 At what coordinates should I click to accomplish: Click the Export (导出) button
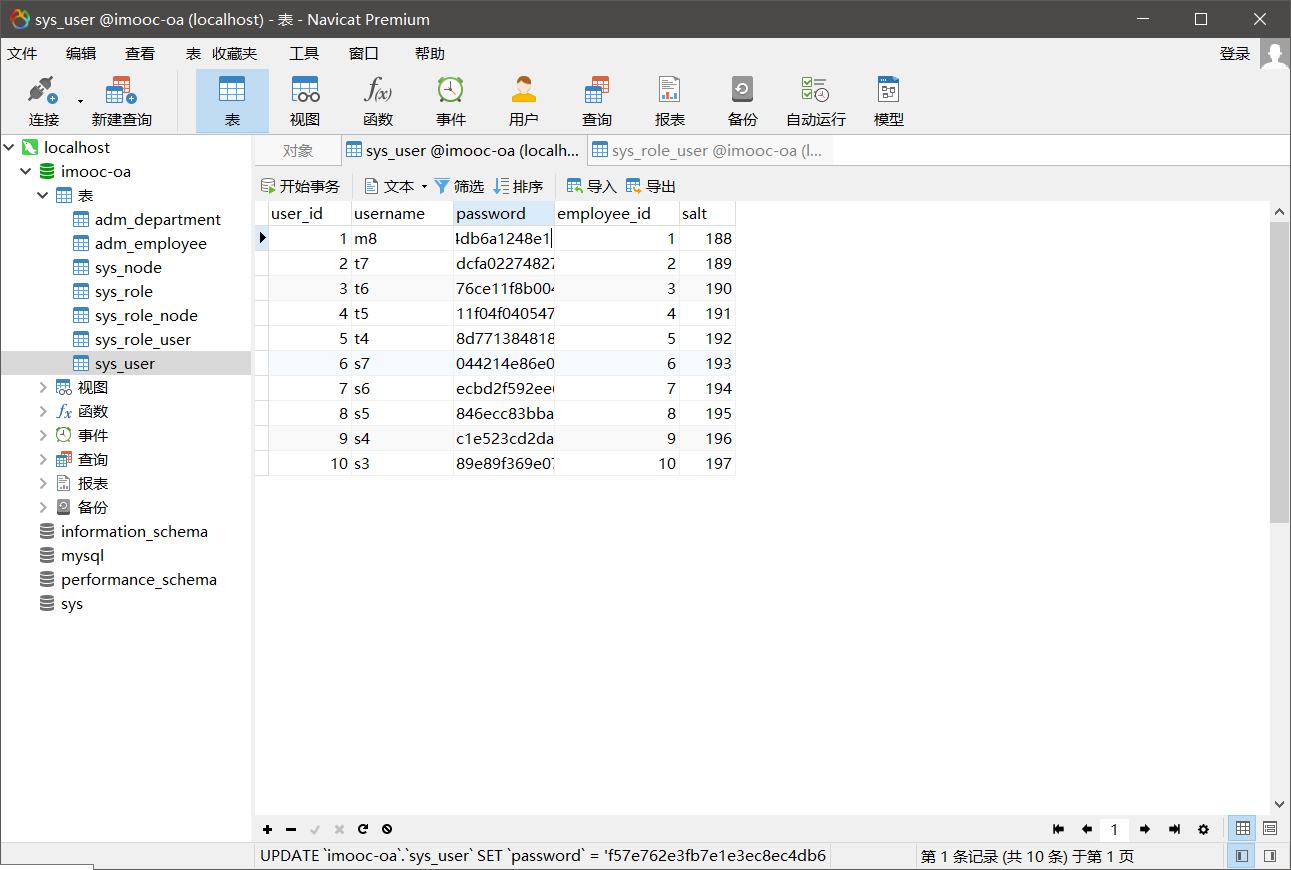point(650,186)
